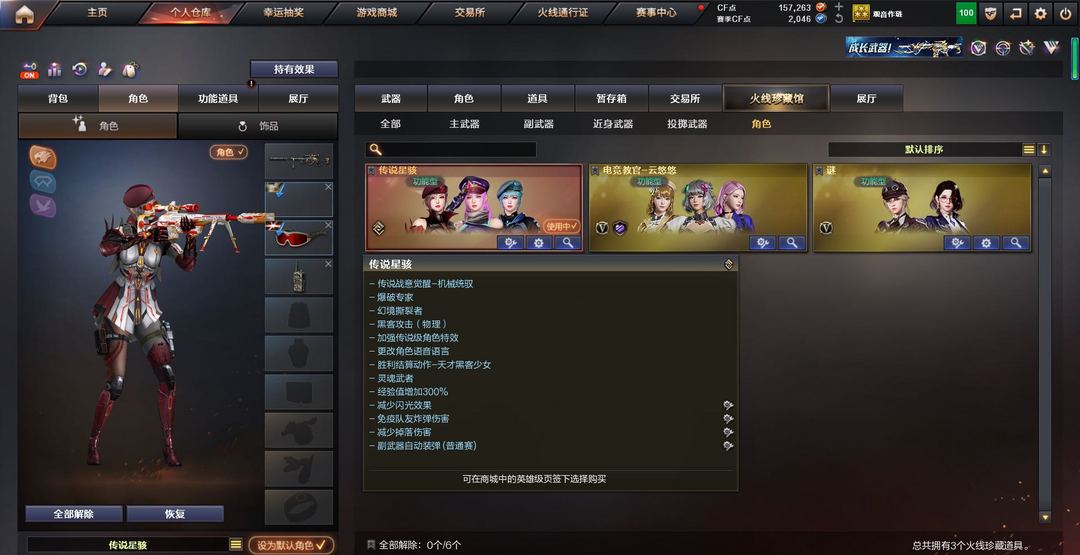Click wrench icon on 电竞教官-云悠悠 card
This screenshot has height=555, width=1080.
762,242
